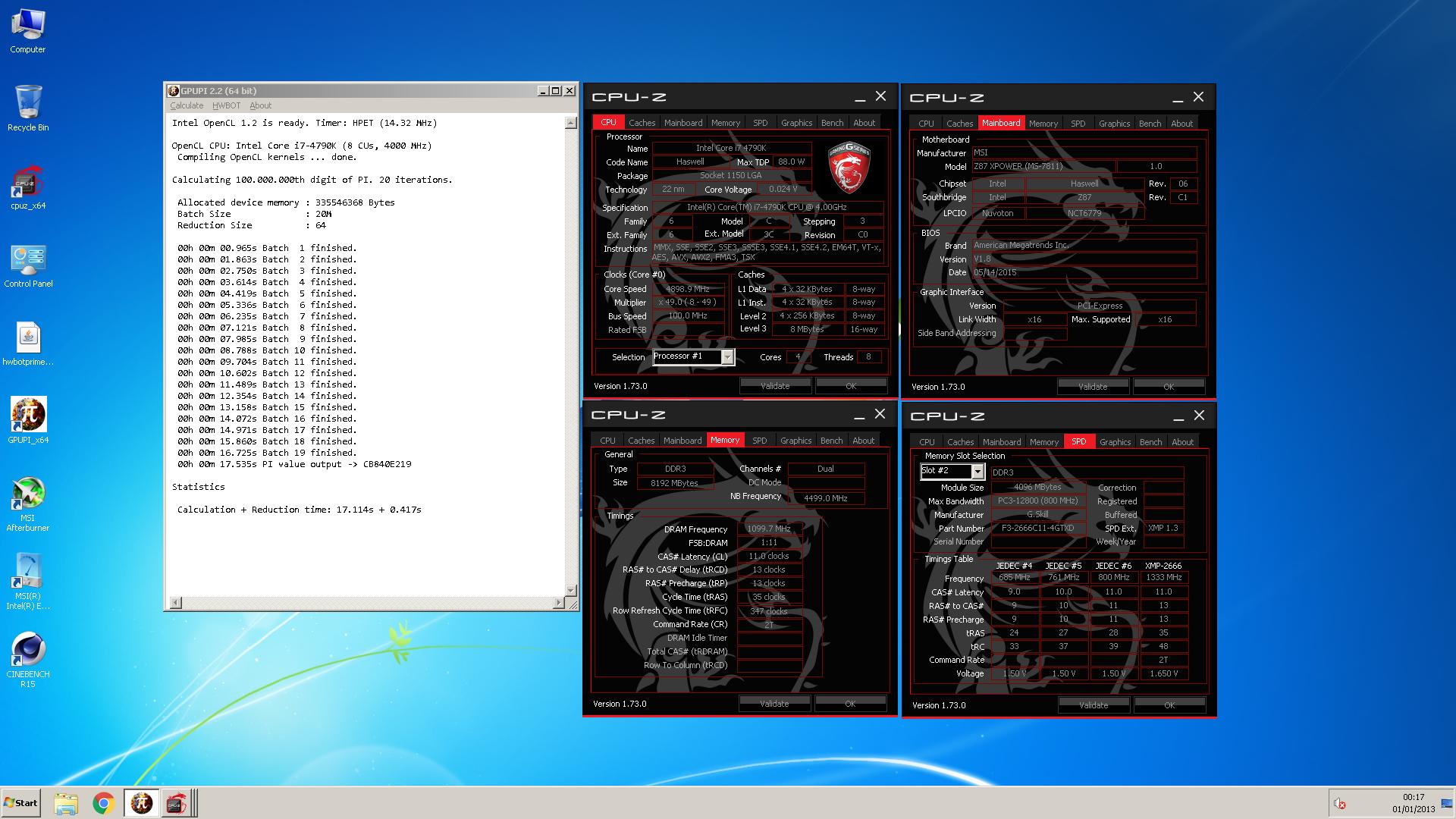The image size is (1456, 819).
Task: Open the Recycle Bin icon
Action: pyautogui.click(x=28, y=108)
